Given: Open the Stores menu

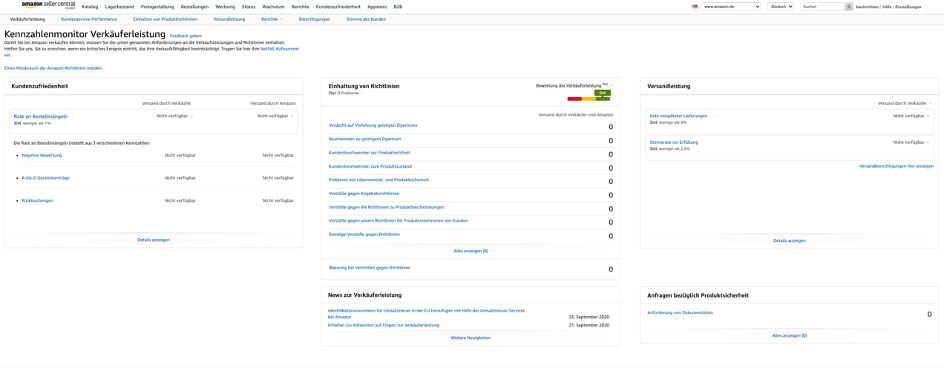Looking at the screenshot, I should 248,7.
